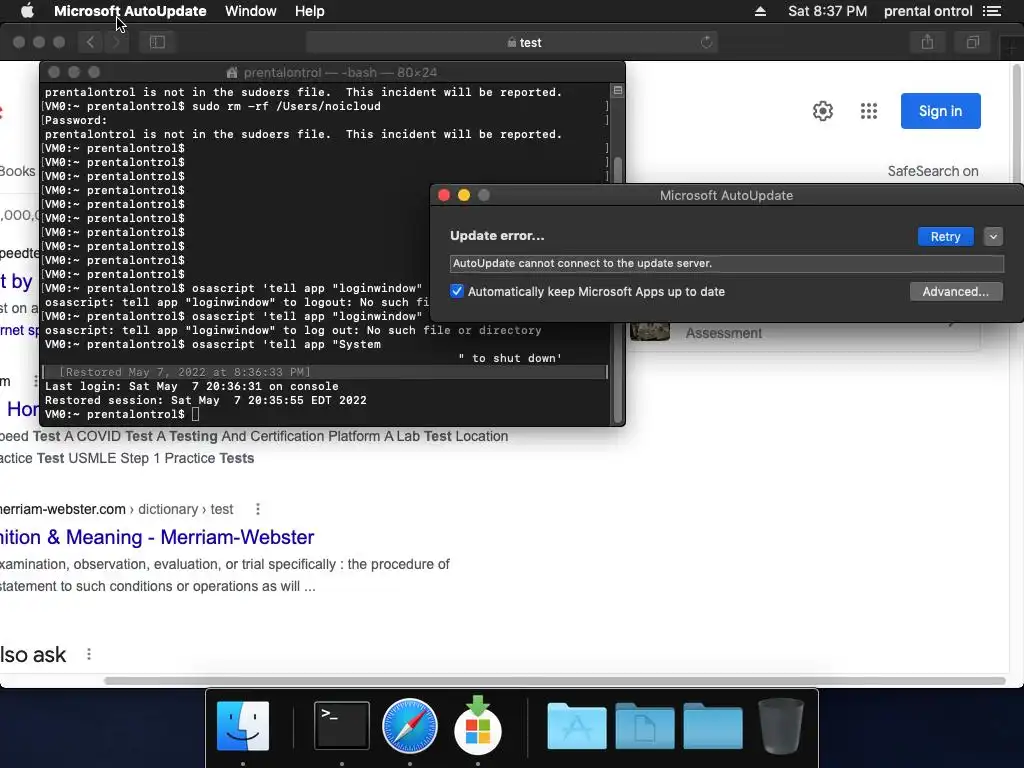
Task: Expand the dropdown next to Retry
Action: 993,236
